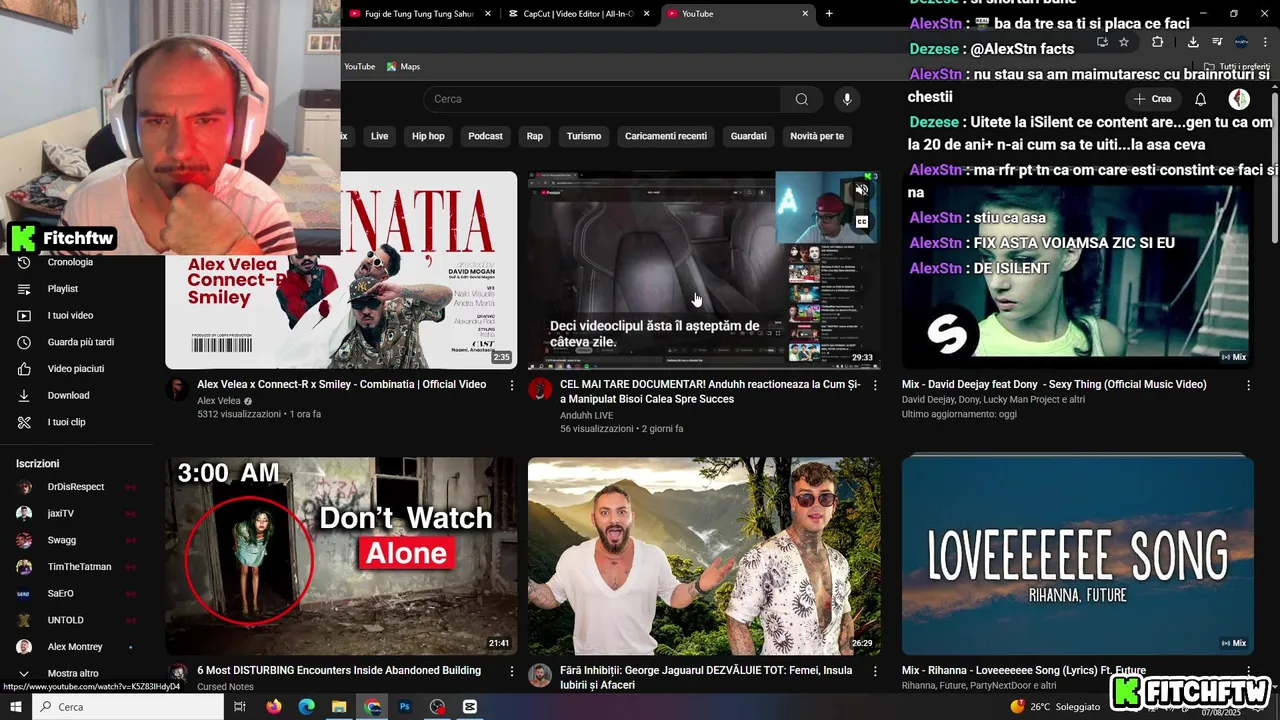
Task: Open Windows Start menu
Action: click(x=16, y=707)
